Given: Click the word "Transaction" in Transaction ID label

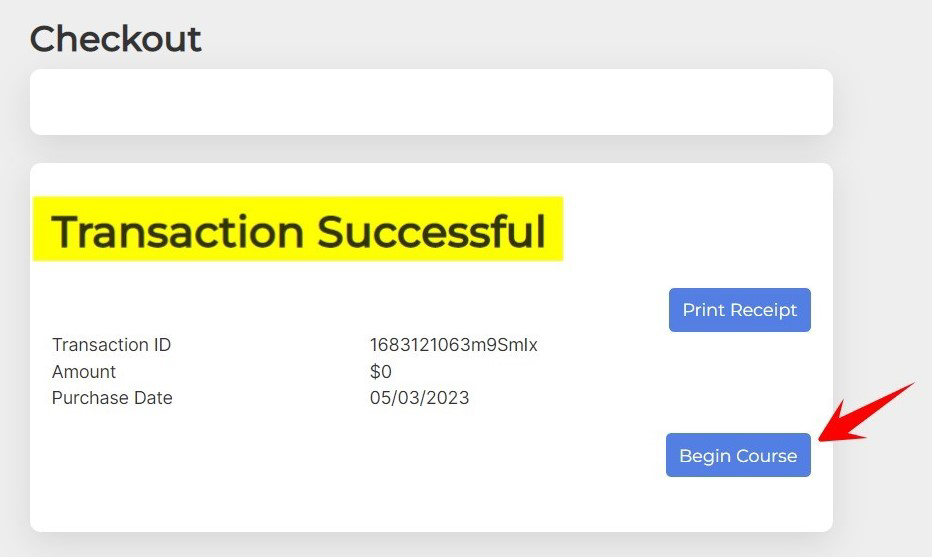Looking at the screenshot, I should click(x=98, y=345).
